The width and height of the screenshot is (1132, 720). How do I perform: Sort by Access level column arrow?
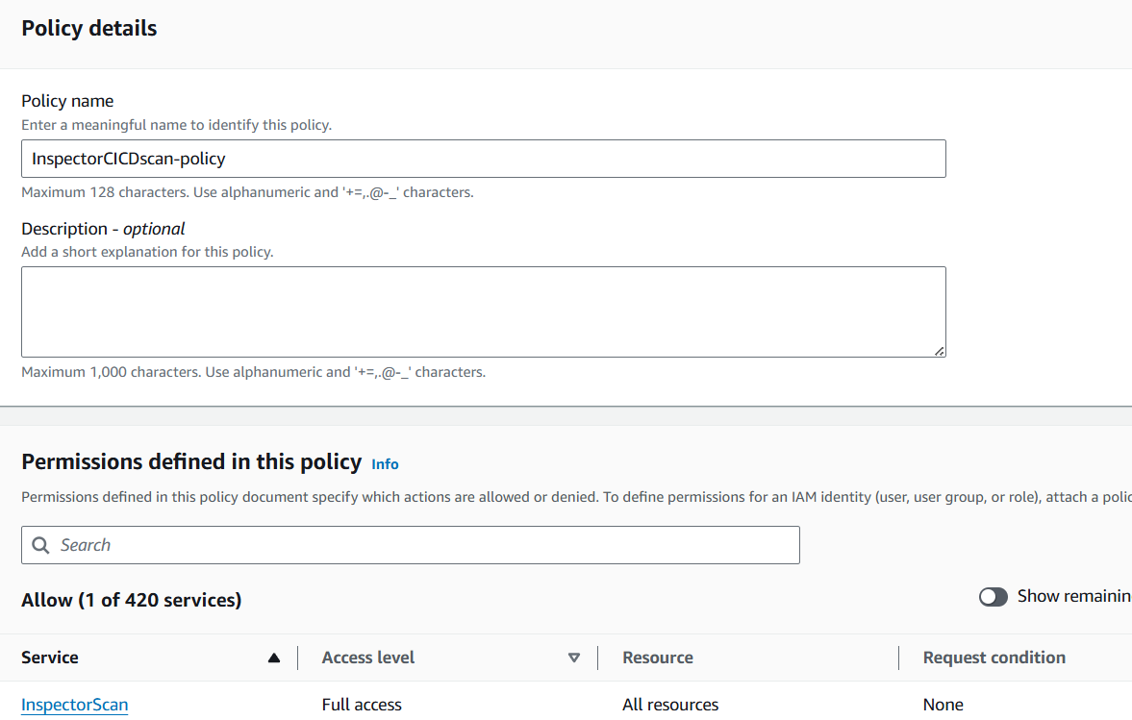tap(574, 658)
